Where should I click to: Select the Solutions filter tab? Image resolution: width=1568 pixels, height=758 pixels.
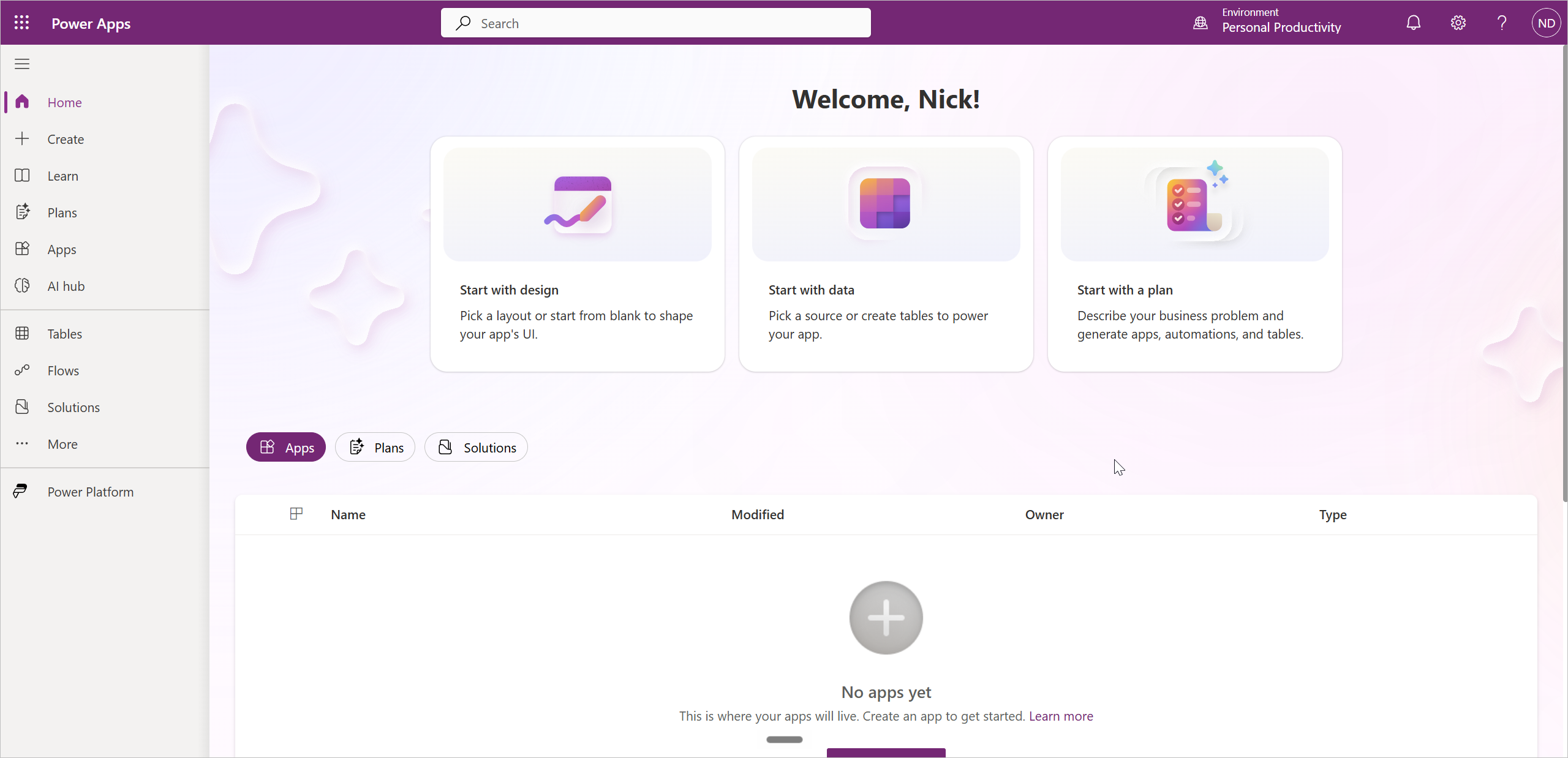click(476, 447)
